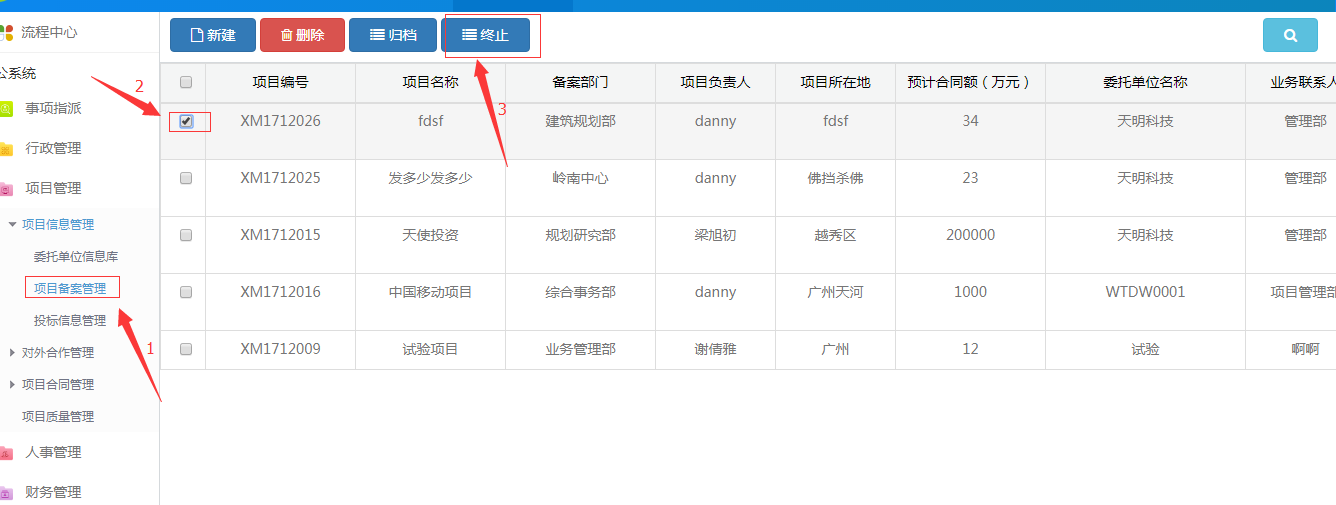This screenshot has height=505, width=1336.
Task: Toggle the select-all checkbox in table header
Action: click(x=186, y=82)
